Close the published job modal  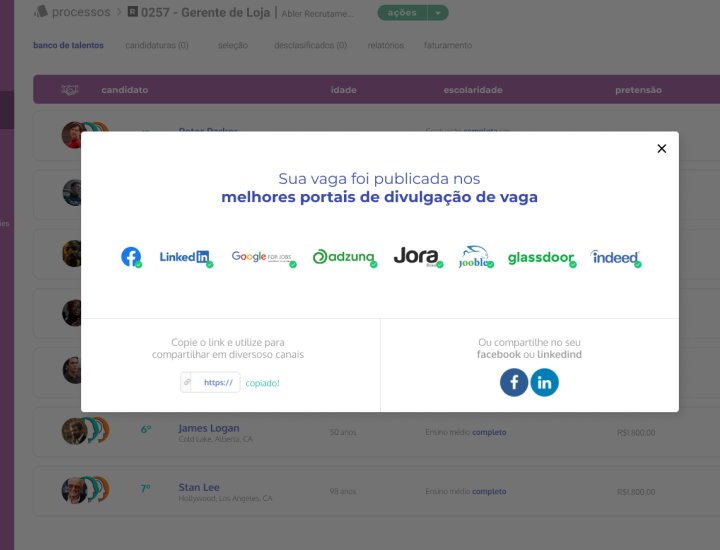[661, 148]
